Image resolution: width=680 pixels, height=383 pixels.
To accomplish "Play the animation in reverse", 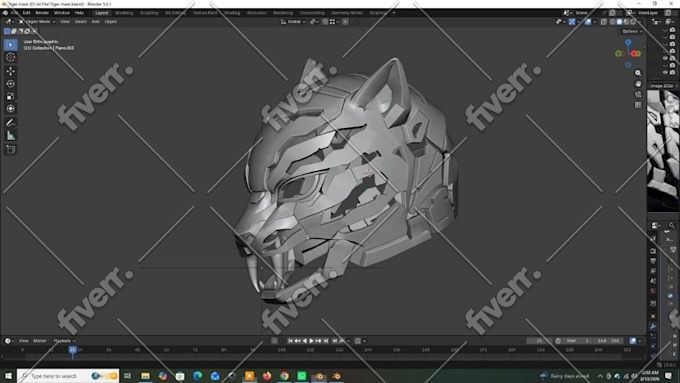I will coord(304,341).
